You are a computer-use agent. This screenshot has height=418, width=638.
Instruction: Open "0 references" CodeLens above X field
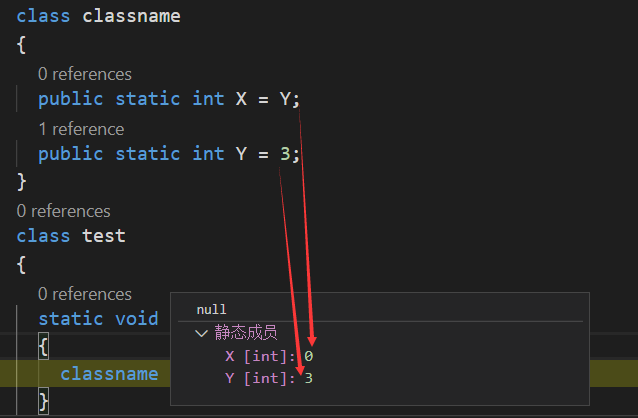85,74
